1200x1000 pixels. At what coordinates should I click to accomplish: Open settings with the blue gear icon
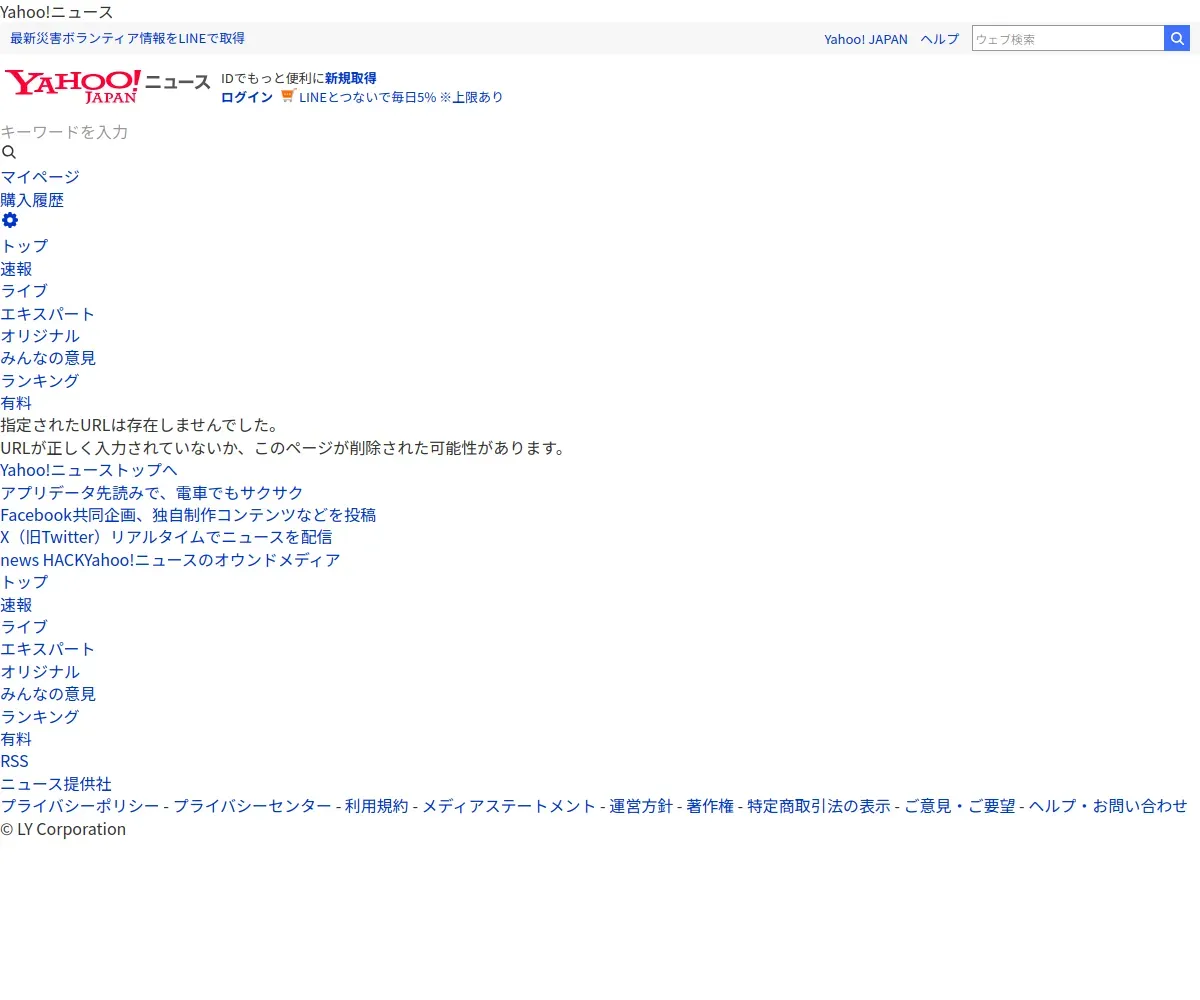click(x=10, y=221)
